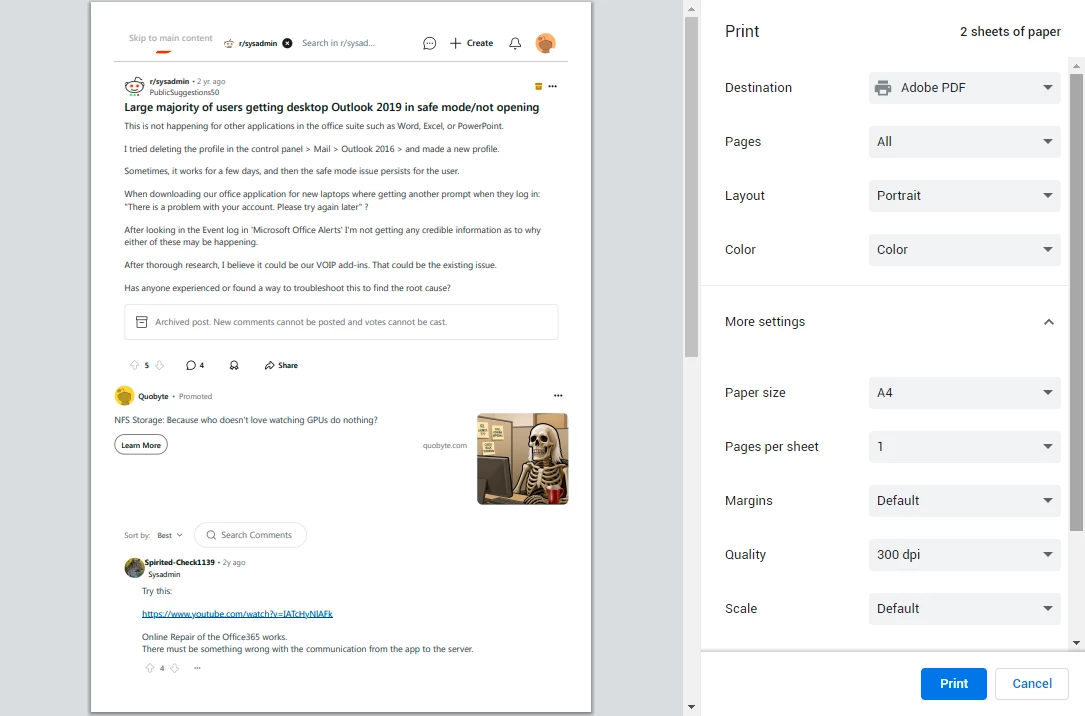Click the Share button under post
The height and width of the screenshot is (716, 1085).
click(281, 365)
